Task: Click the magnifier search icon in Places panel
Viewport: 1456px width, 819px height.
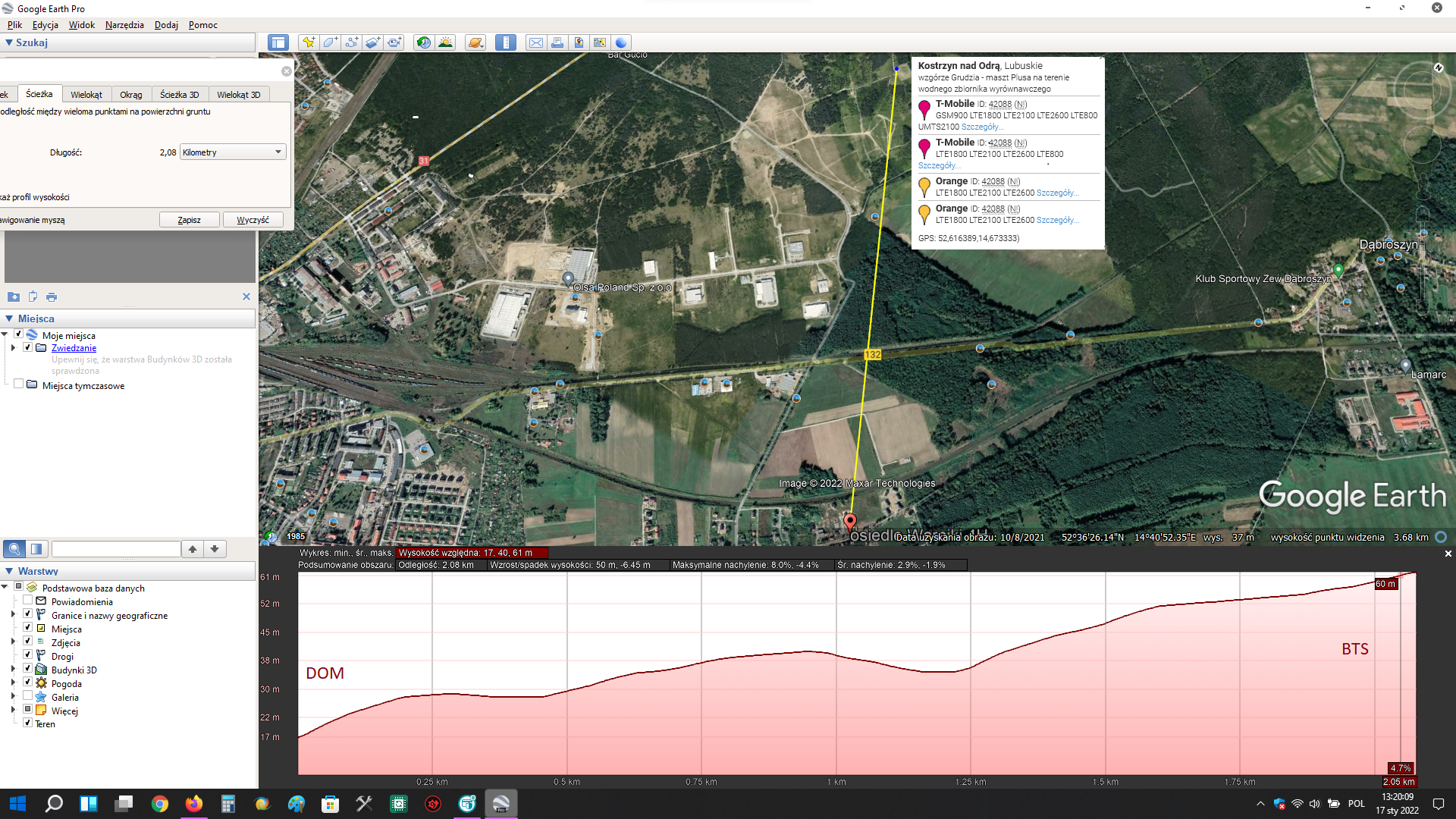Action: click(14, 548)
